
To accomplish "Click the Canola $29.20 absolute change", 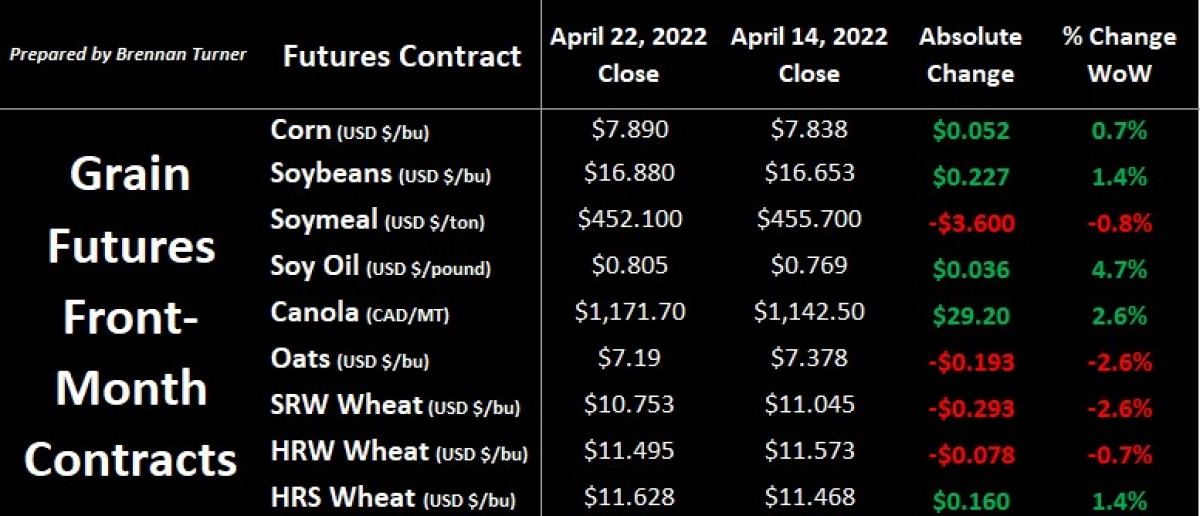I will point(971,315).
